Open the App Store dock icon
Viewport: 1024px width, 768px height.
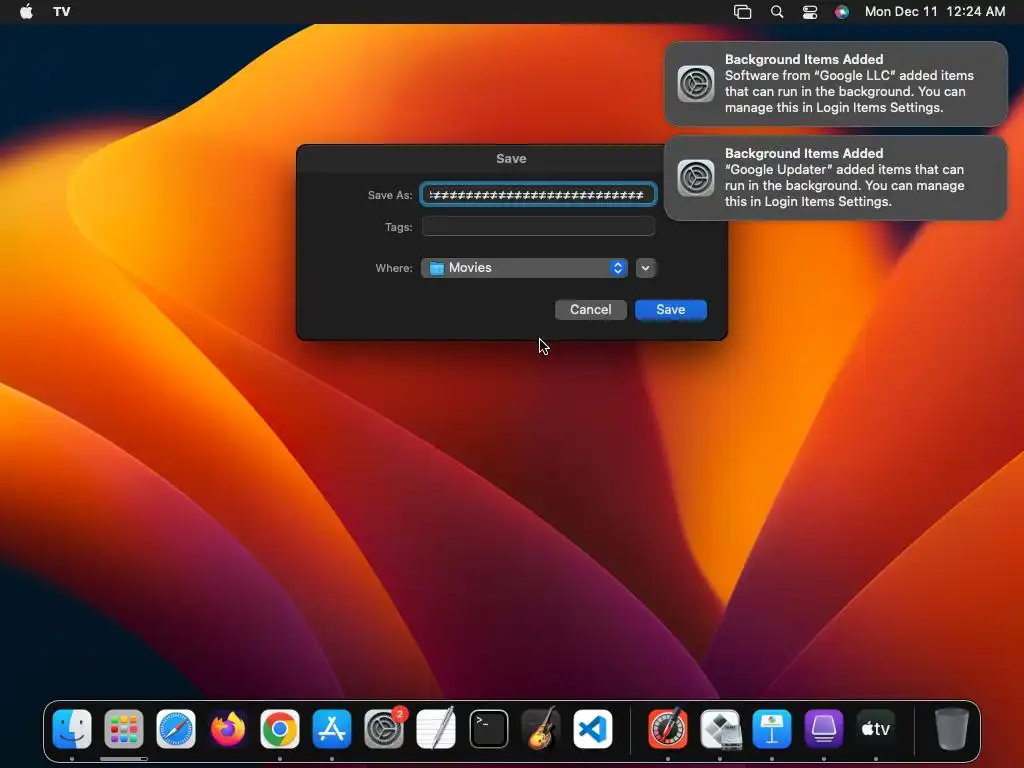tap(332, 729)
